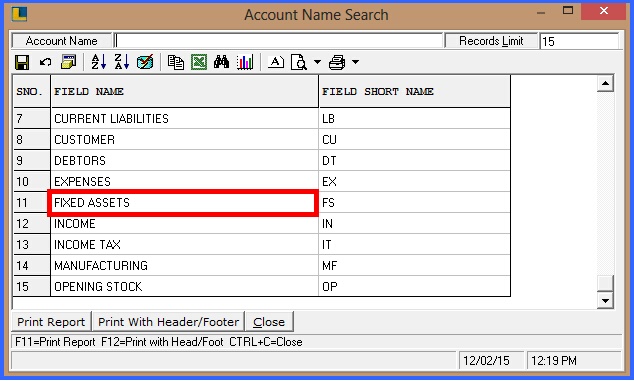The height and width of the screenshot is (381, 634).
Task: Export to Excel using the green icon
Action: [199, 62]
